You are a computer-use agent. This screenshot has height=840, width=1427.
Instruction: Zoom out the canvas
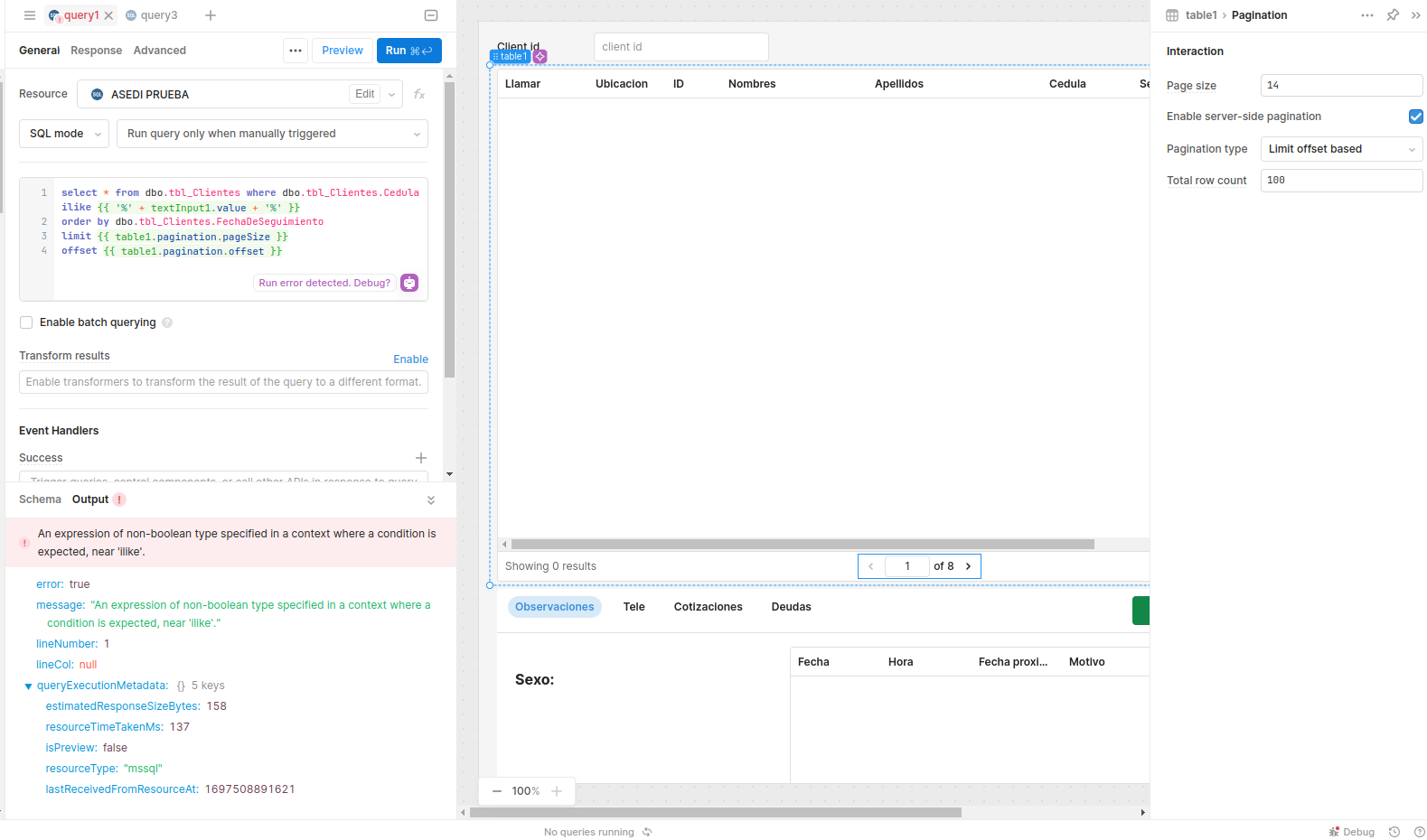coord(497,791)
